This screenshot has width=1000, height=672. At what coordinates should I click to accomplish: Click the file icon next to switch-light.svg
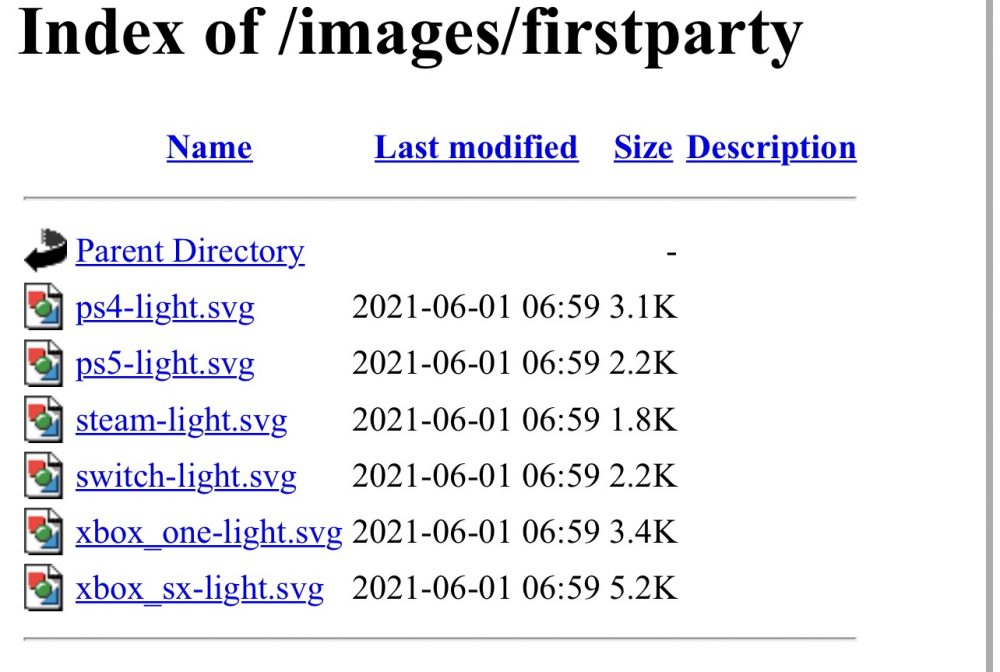click(44, 477)
